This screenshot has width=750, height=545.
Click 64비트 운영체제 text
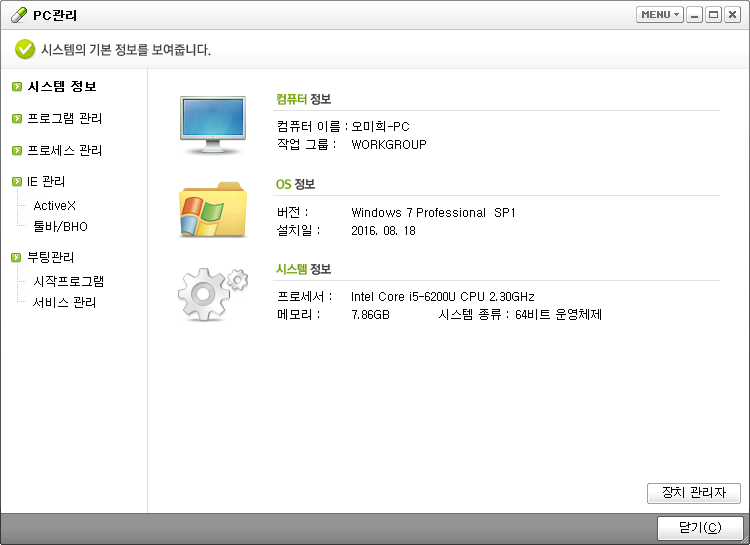coord(559,314)
